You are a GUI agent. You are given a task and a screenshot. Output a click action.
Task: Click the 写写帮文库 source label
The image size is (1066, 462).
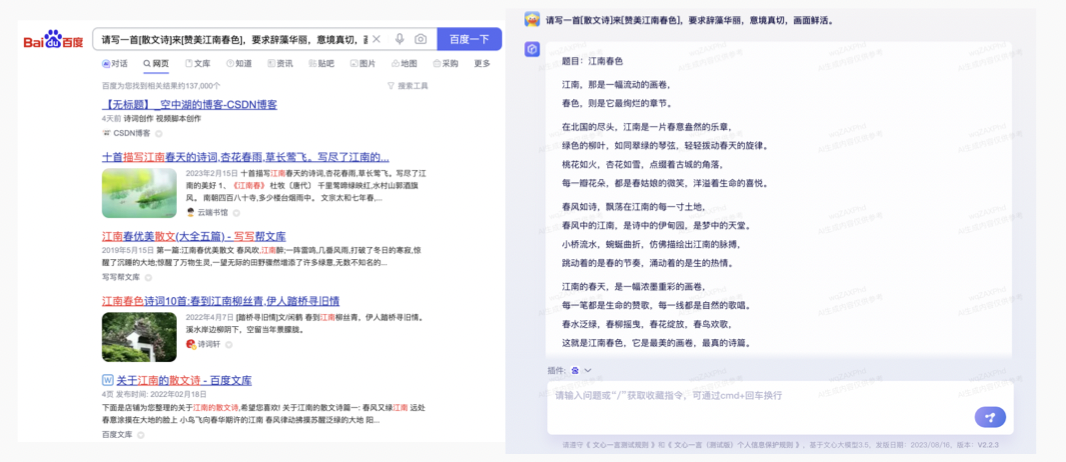pyautogui.click(x=121, y=277)
